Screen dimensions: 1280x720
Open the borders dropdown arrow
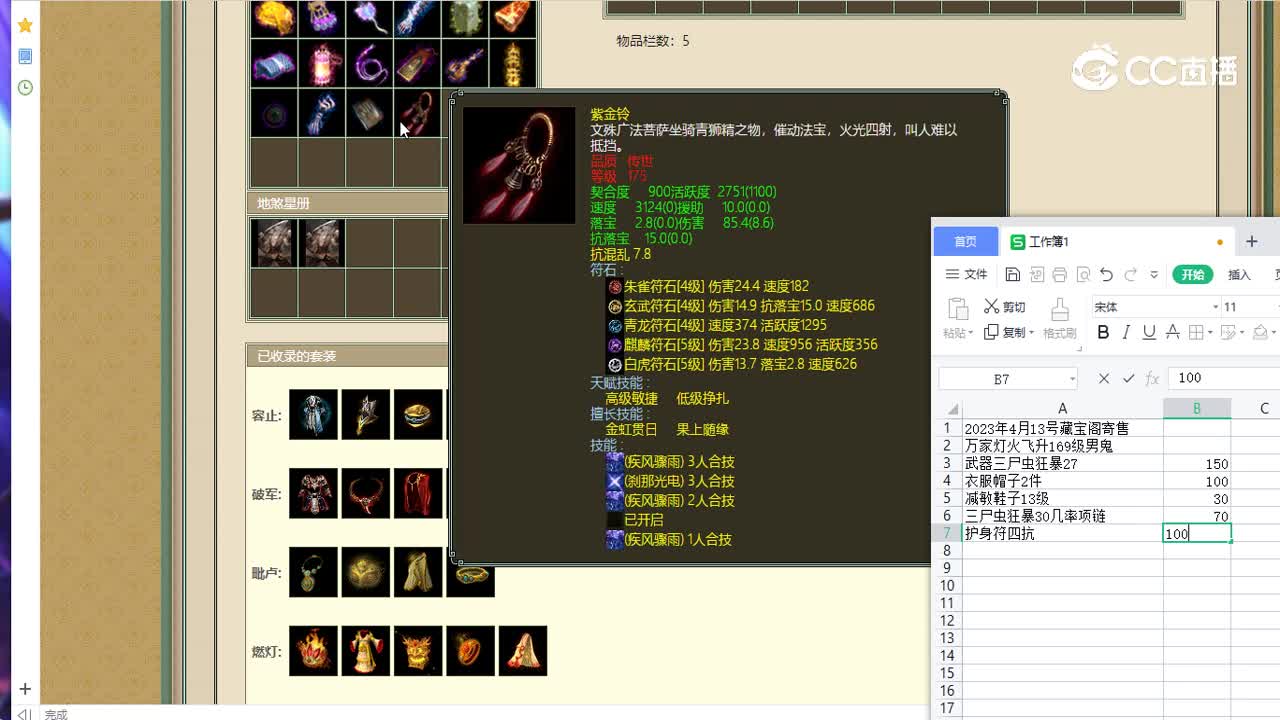coord(1210,333)
